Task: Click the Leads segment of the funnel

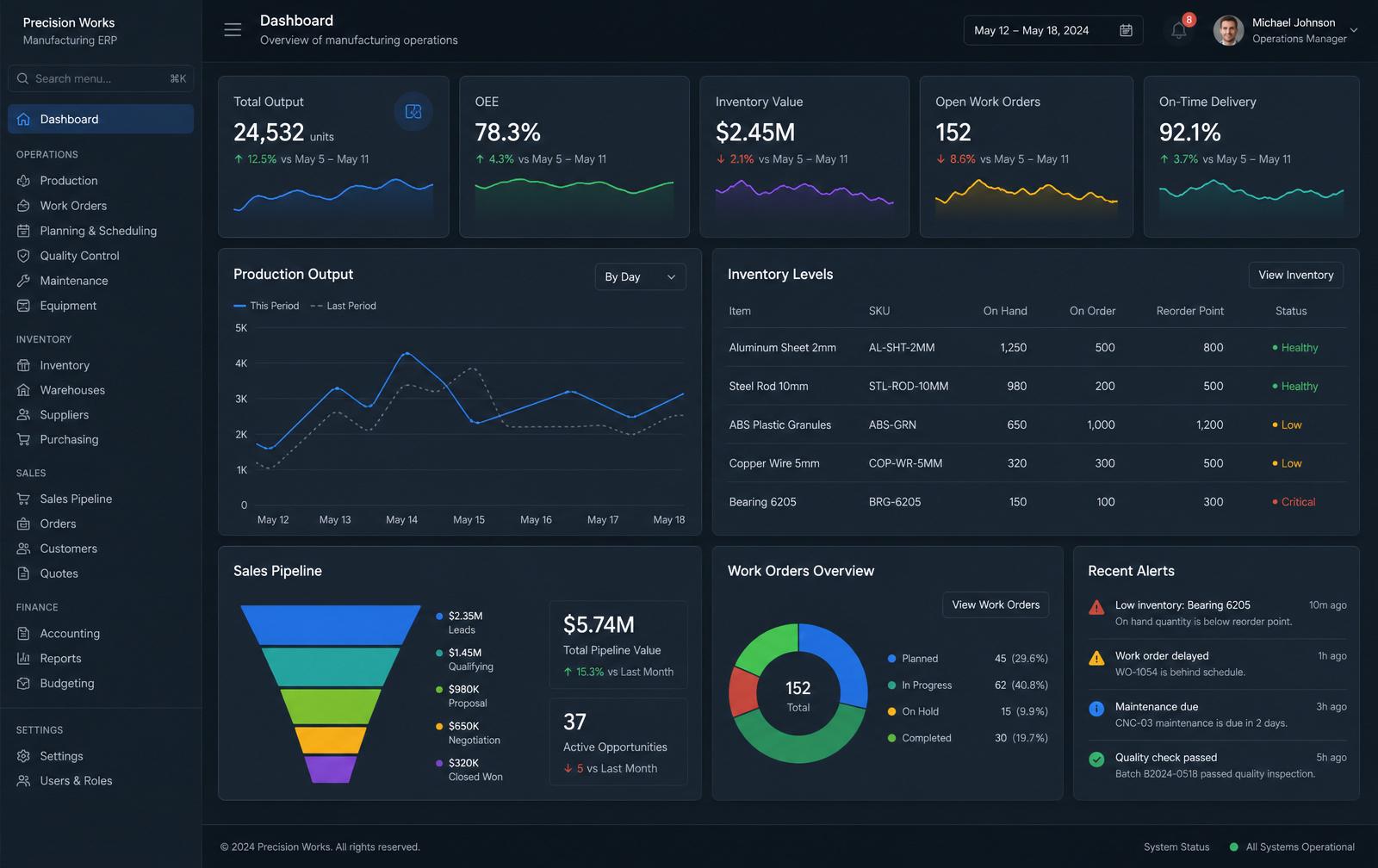Action: [331, 625]
